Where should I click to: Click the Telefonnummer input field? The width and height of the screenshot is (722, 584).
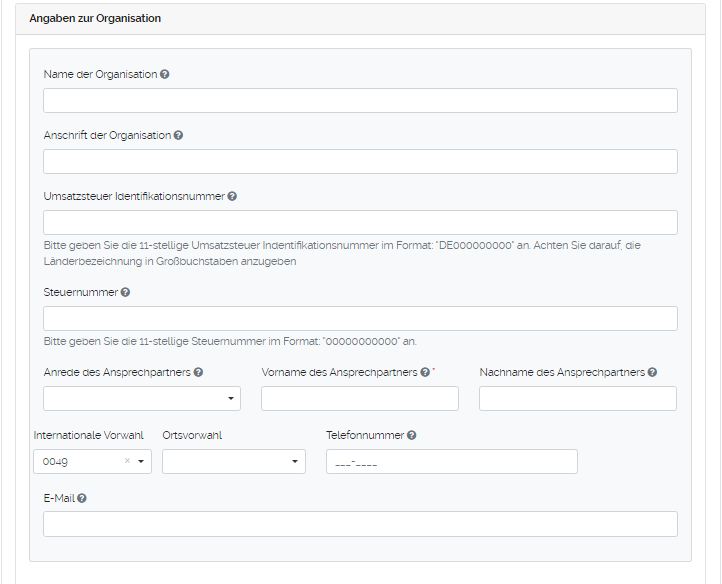coord(451,462)
